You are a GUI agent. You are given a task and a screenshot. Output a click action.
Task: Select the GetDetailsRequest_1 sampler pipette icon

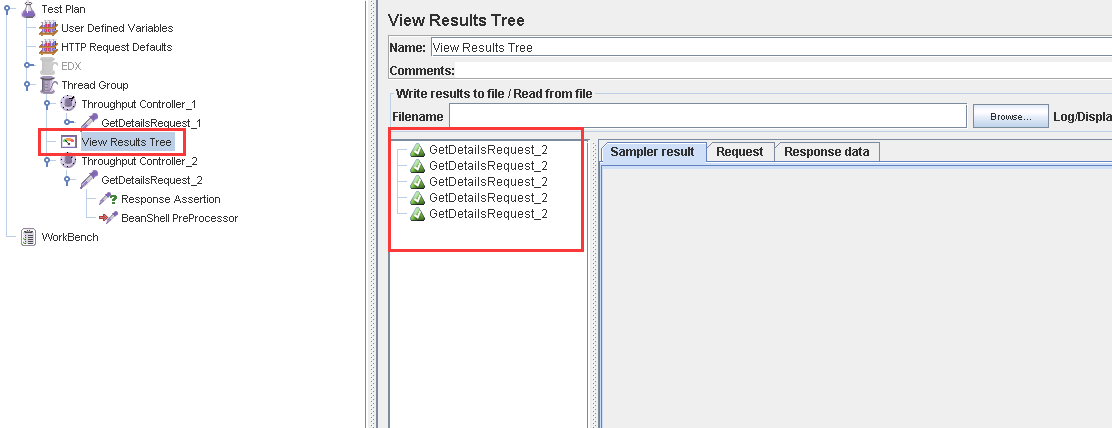[x=89, y=123]
